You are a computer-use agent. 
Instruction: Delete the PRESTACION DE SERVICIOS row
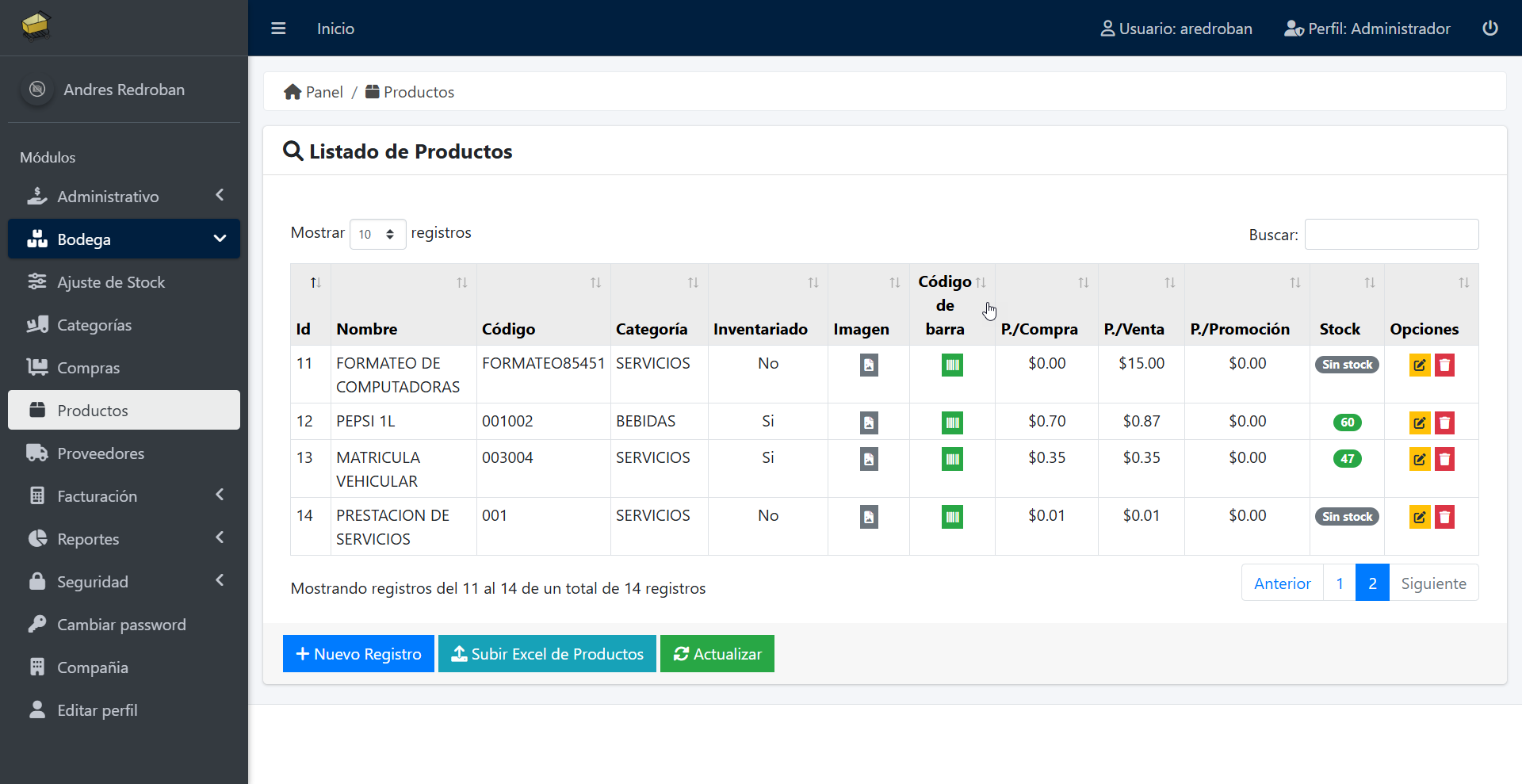pyautogui.click(x=1444, y=517)
